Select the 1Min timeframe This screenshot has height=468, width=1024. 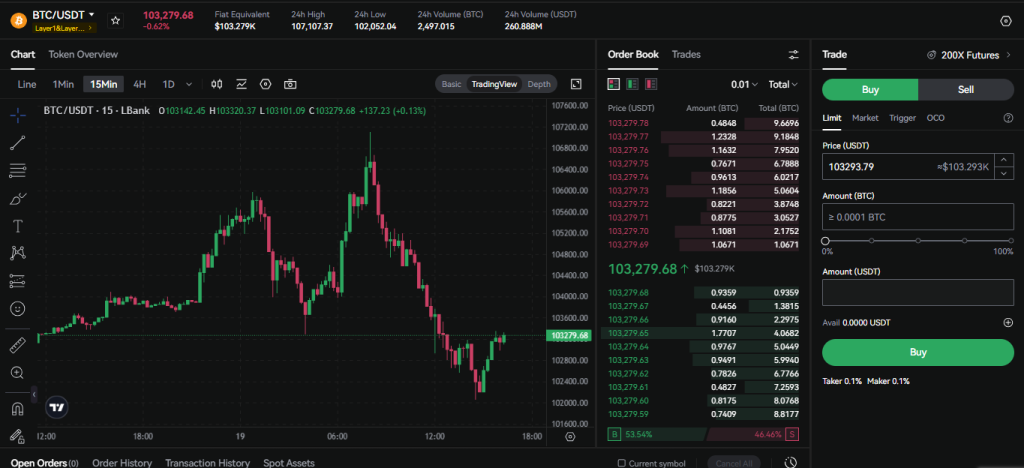coord(63,84)
